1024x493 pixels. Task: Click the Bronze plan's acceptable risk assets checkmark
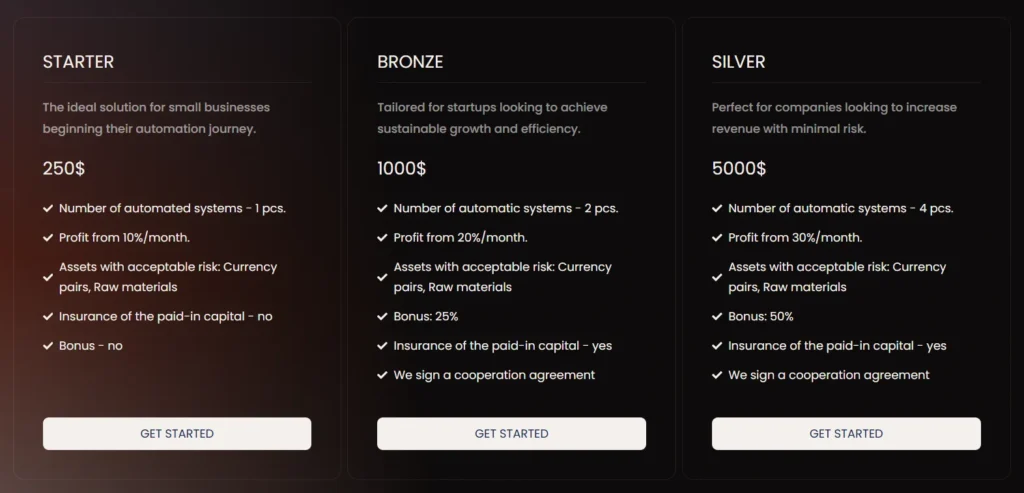click(x=382, y=277)
